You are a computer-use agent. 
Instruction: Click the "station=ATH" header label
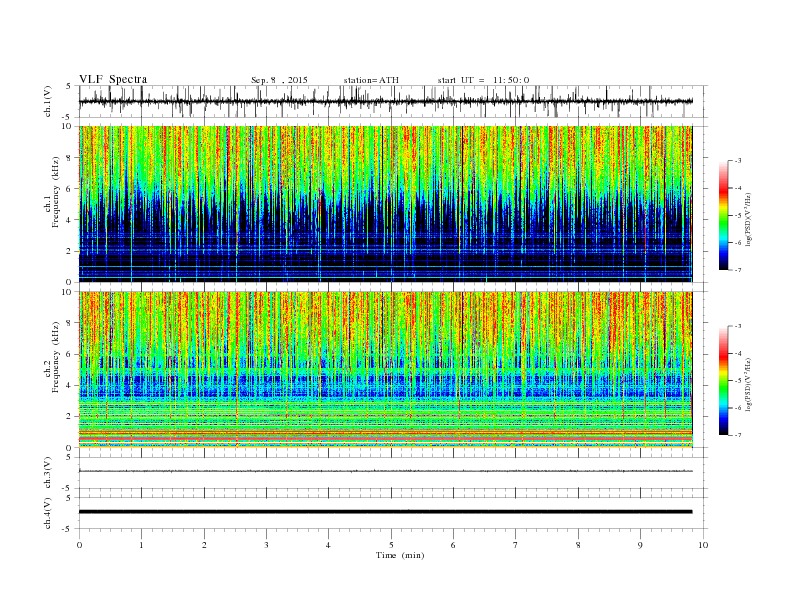click(x=371, y=80)
